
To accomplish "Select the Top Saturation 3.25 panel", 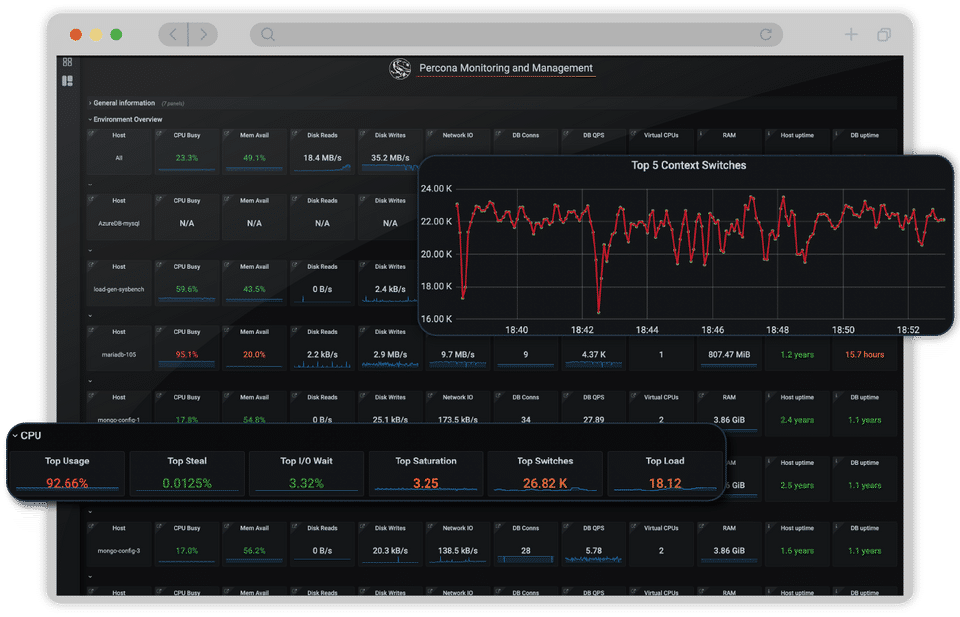I will 426,474.
